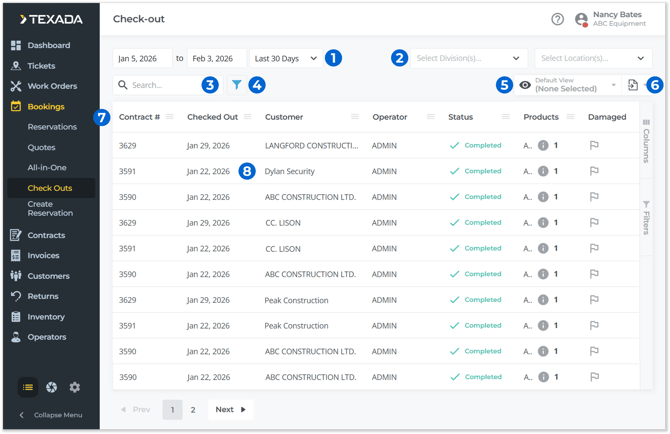Toggle damaged flag on first LANGFORD row

[594, 145]
